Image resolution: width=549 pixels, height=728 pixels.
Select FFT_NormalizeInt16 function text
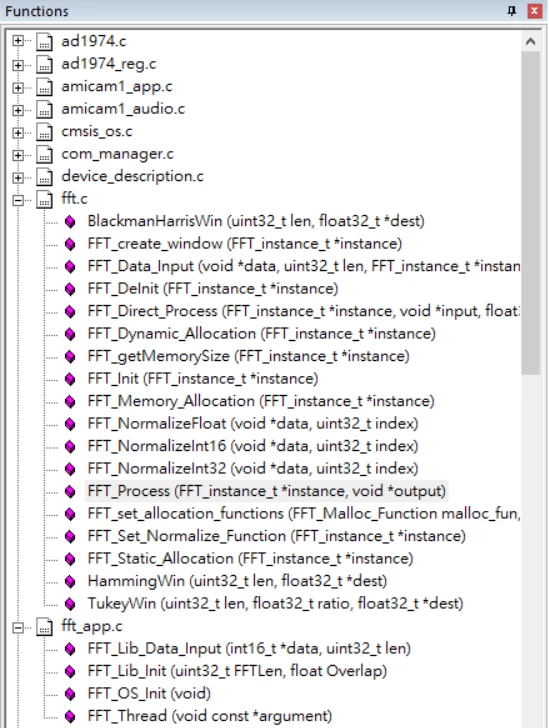(253, 446)
